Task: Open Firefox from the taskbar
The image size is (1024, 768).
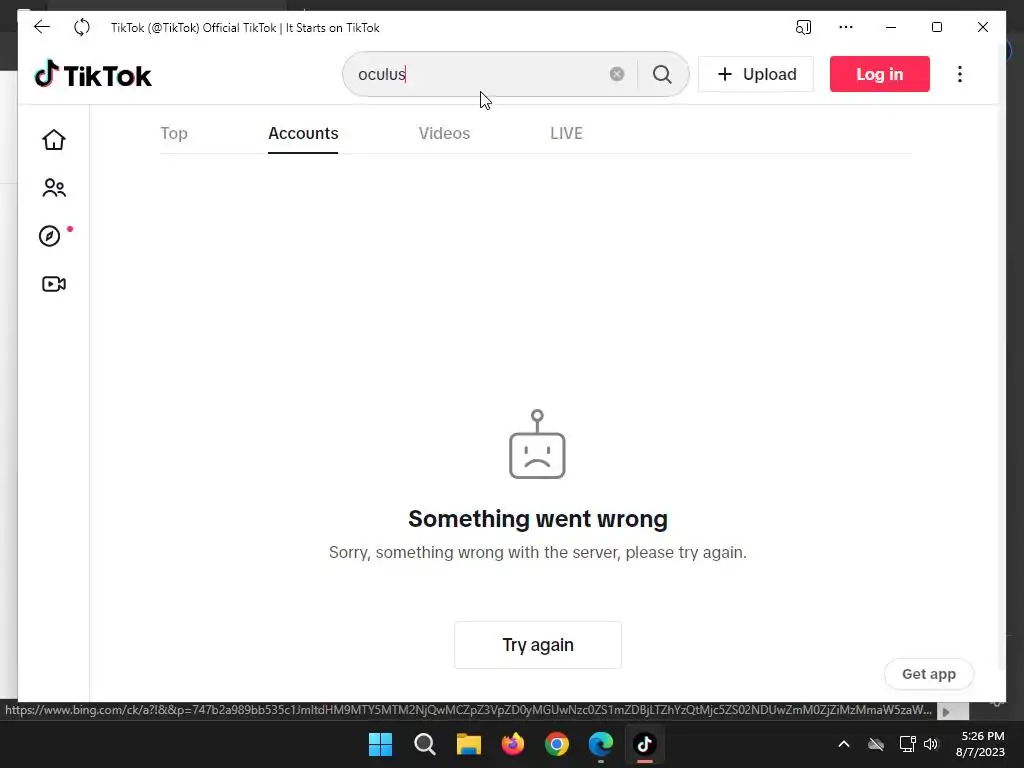Action: (x=513, y=744)
